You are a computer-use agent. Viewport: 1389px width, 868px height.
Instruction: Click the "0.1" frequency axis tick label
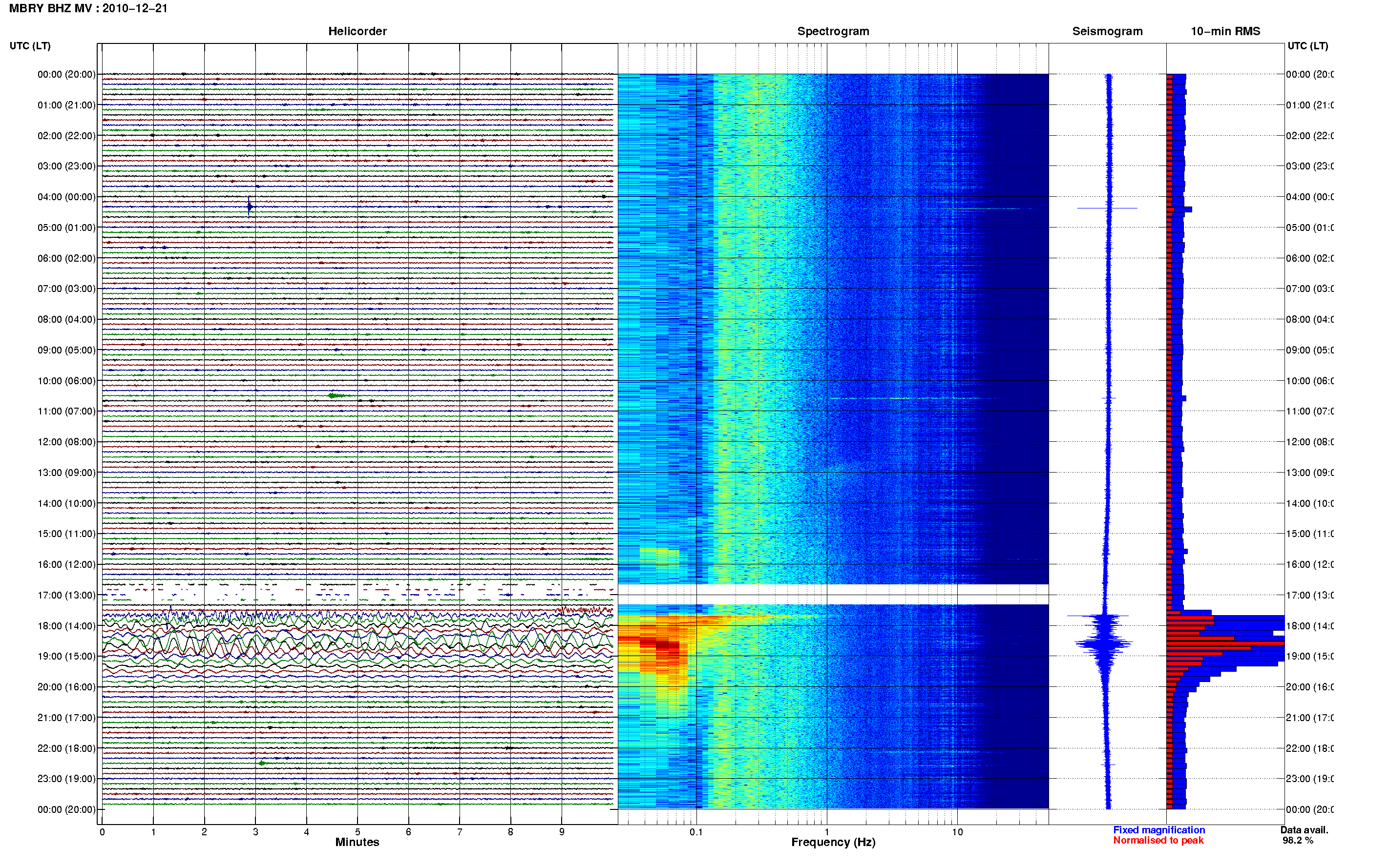tap(696, 832)
